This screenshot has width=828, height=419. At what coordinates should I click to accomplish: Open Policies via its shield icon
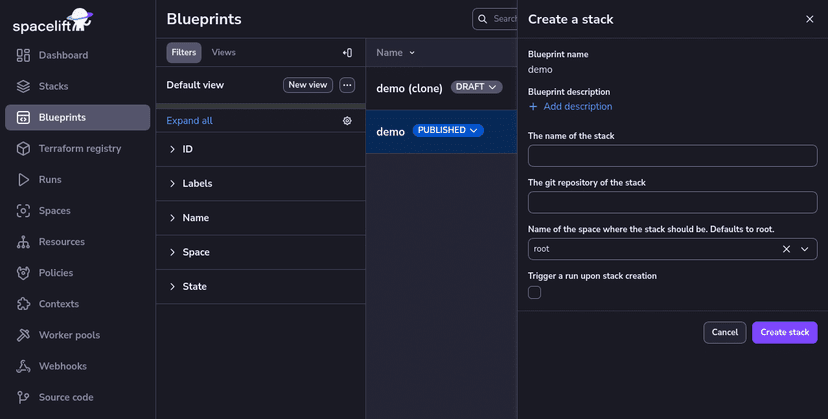[x=23, y=273]
